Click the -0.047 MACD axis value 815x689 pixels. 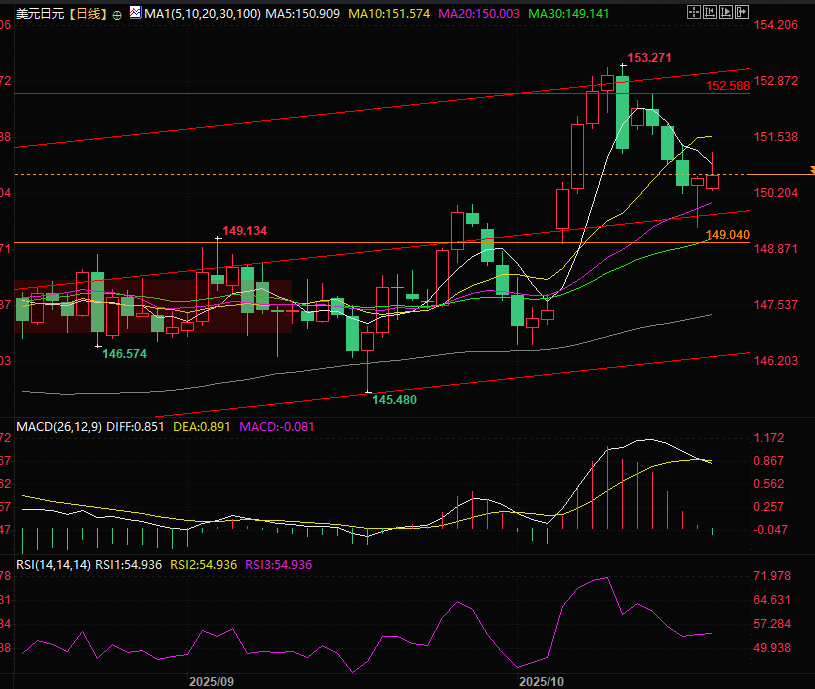point(770,530)
